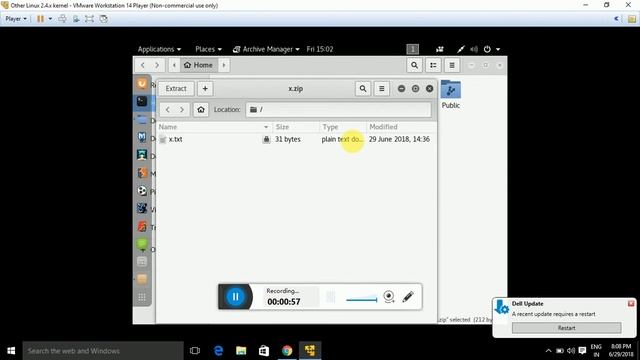Open Google Chrome from the taskbar
The image size is (640, 360).
click(x=287, y=351)
